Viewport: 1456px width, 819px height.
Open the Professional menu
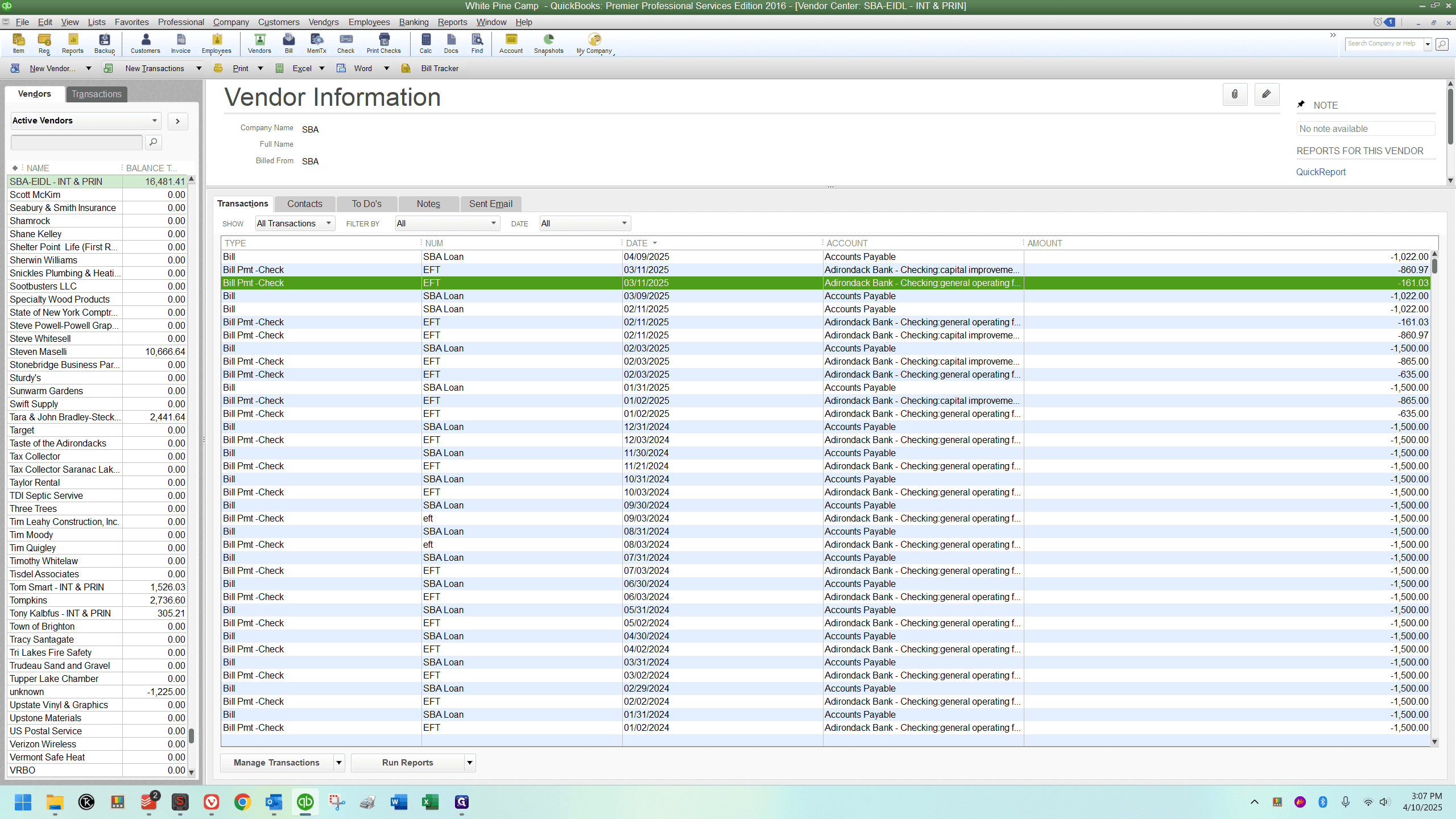[181, 22]
